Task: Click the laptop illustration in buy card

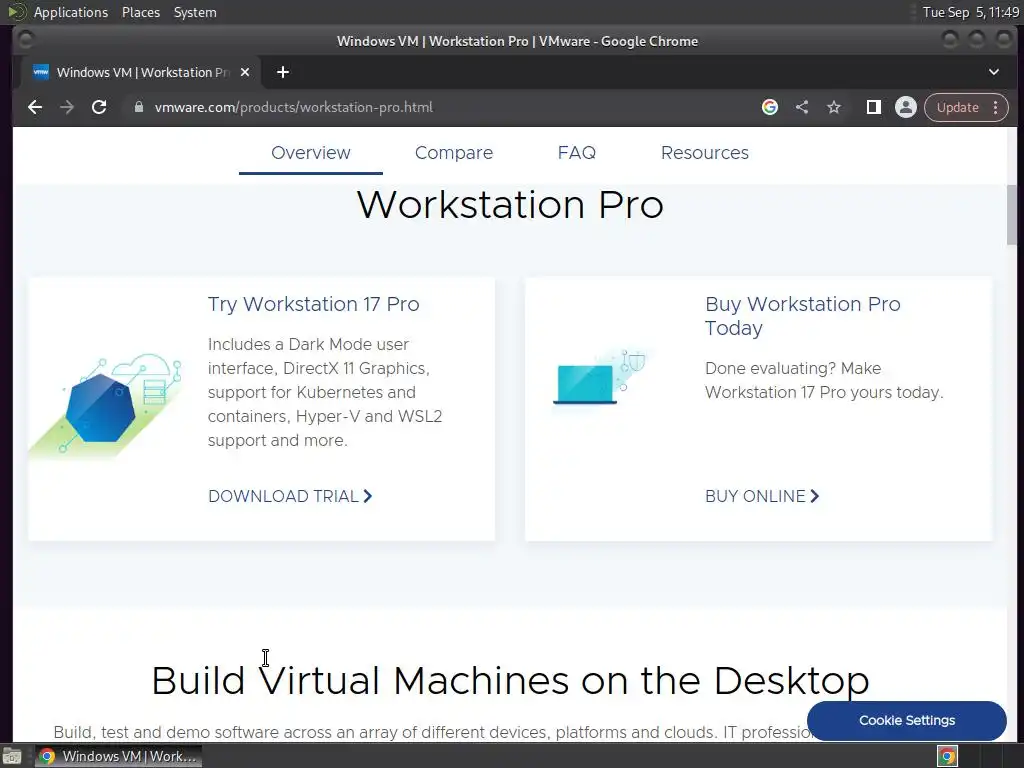Action: click(599, 377)
